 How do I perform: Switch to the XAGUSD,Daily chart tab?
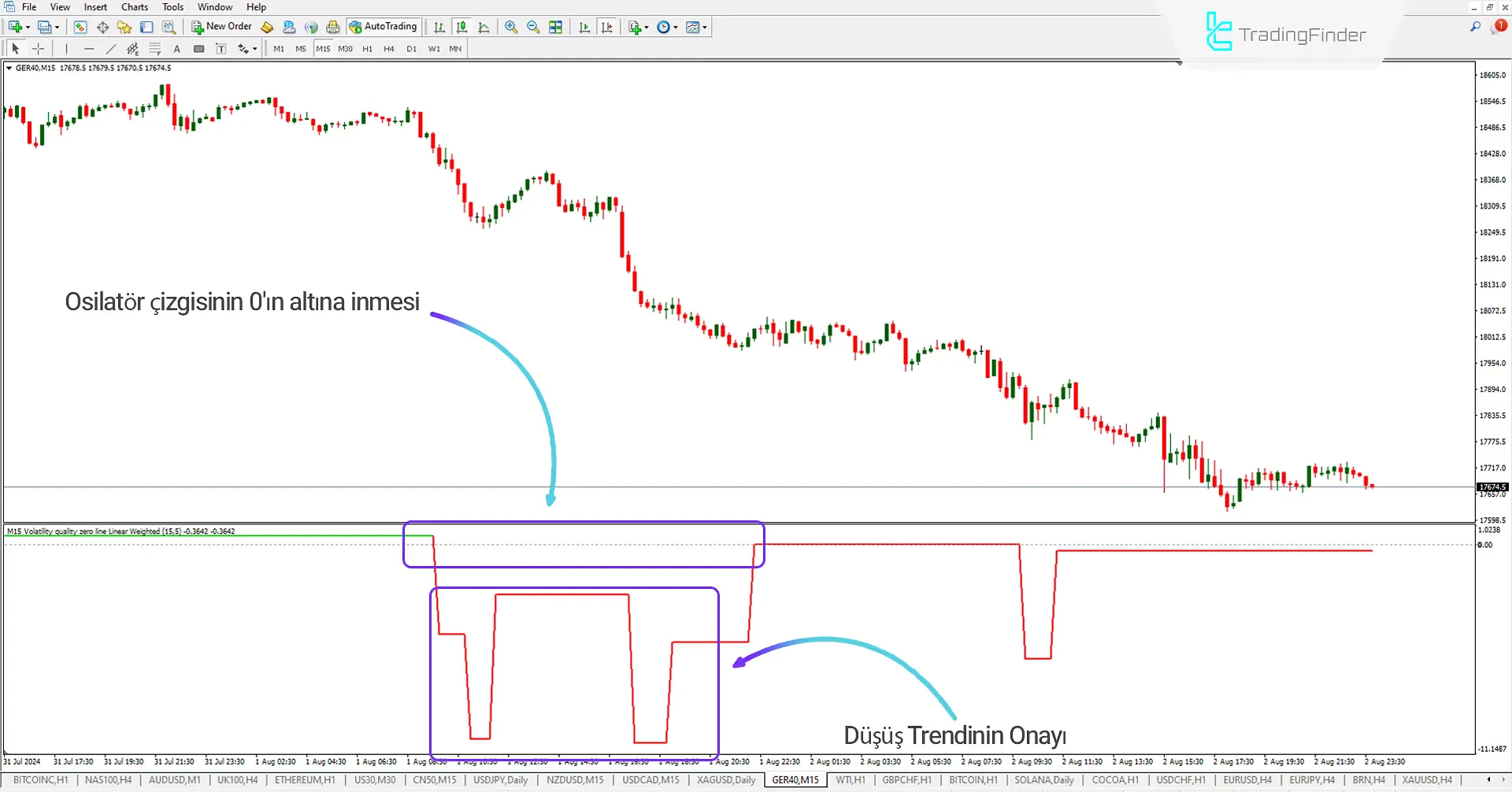725,779
